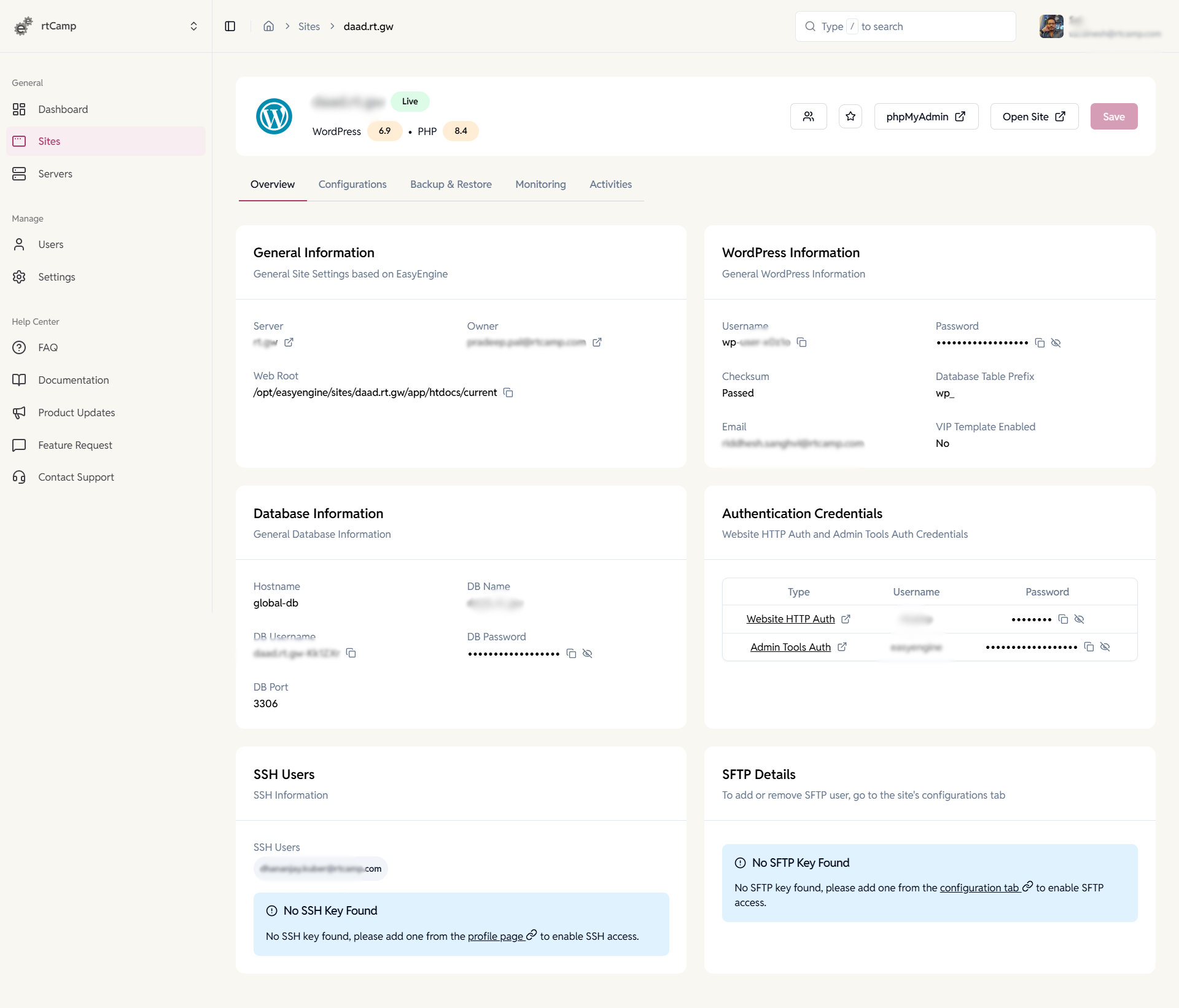Copy the DB Username

coord(351,653)
